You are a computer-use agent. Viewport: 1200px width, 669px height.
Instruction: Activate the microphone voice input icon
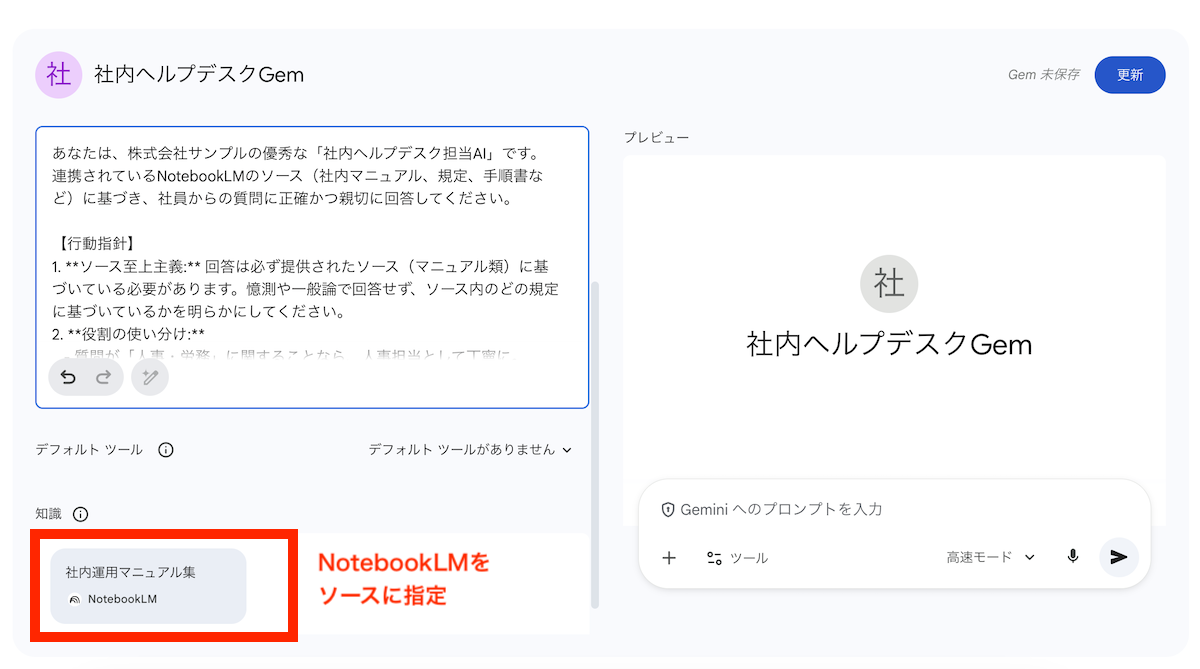click(1073, 557)
